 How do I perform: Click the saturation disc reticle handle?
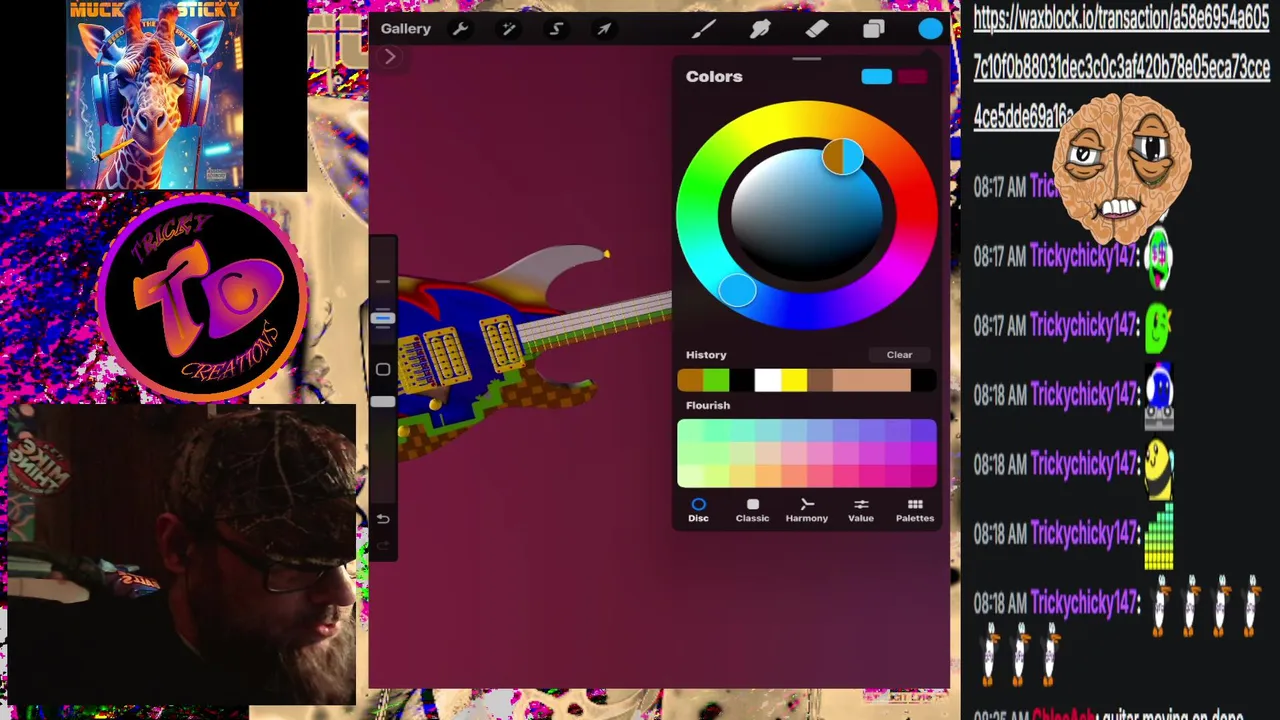[843, 157]
